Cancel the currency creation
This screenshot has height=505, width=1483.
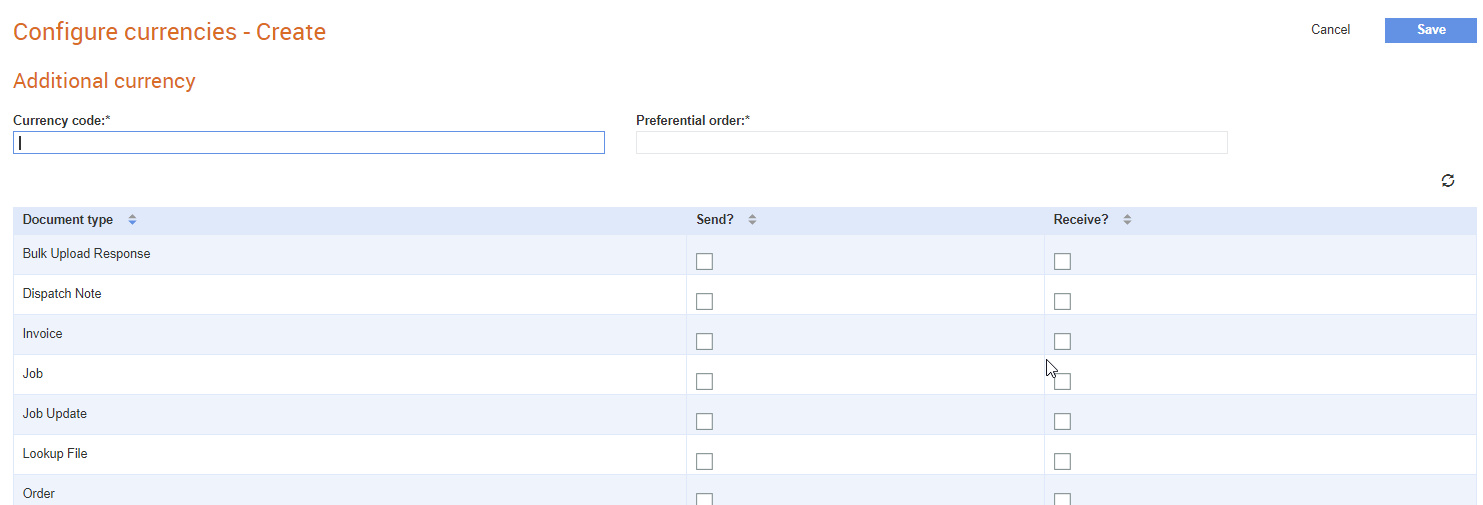1330,30
